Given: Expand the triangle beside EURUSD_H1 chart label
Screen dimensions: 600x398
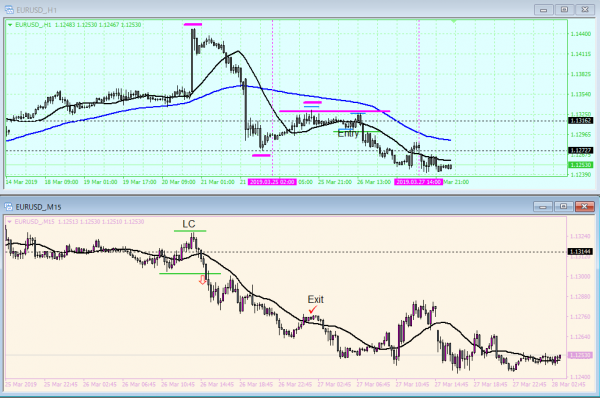Looking at the screenshot, I should [x=10, y=25].
